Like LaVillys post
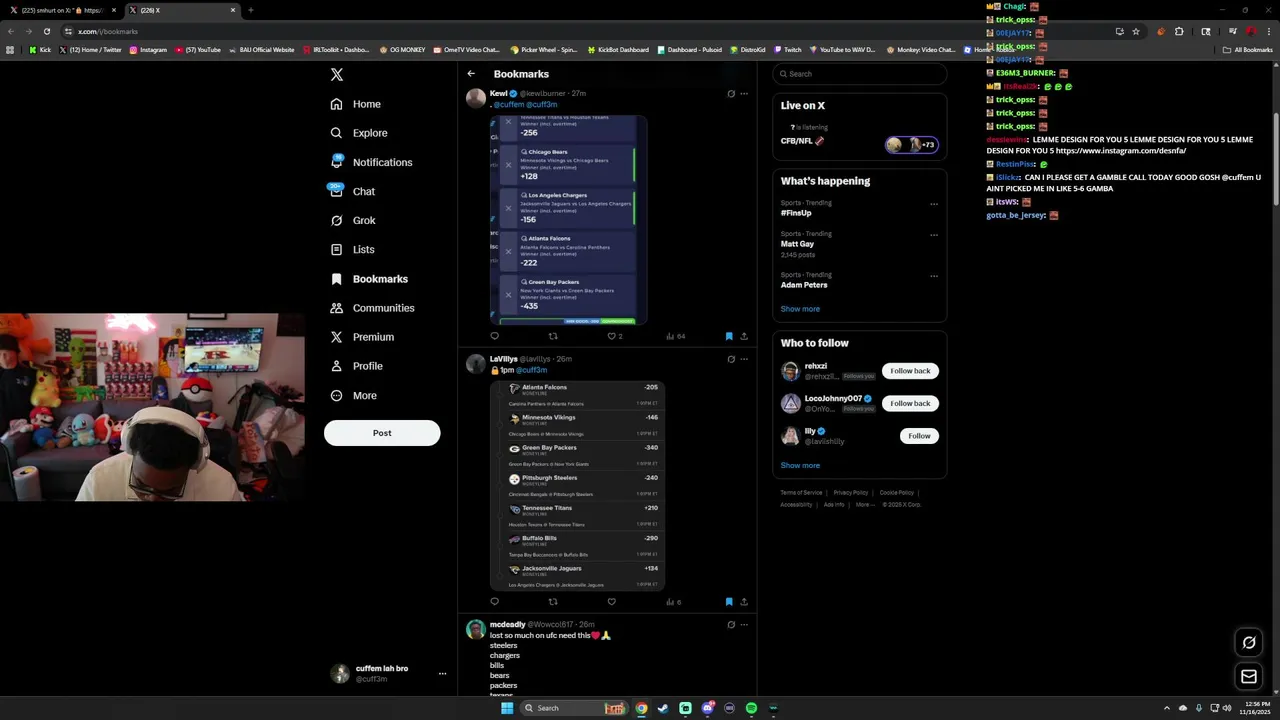The image size is (1280, 720). click(612, 602)
